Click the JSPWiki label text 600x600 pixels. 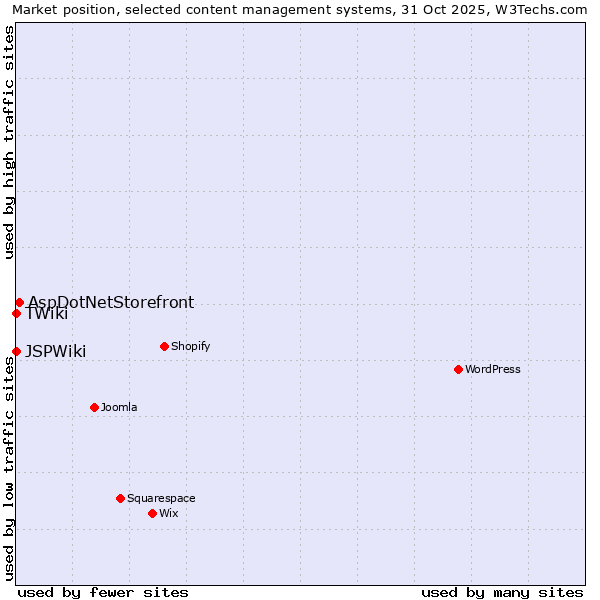[x=56, y=351]
